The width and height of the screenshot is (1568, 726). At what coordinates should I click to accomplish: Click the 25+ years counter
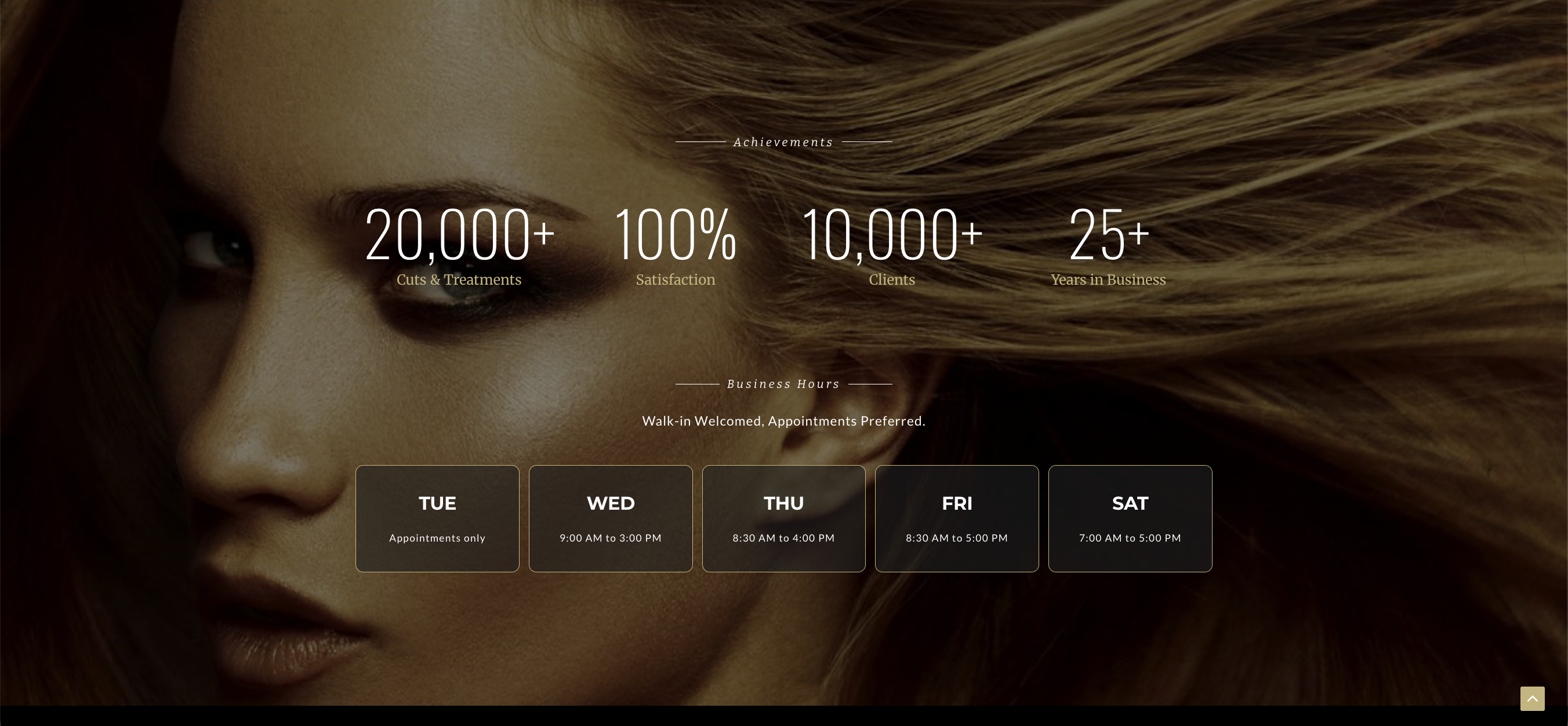1108,234
